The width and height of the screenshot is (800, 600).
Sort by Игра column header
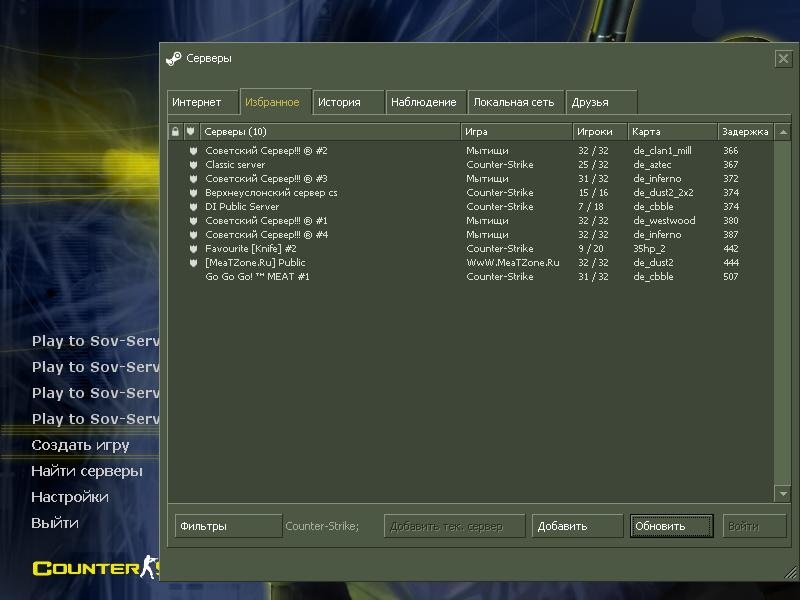coord(516,132)
